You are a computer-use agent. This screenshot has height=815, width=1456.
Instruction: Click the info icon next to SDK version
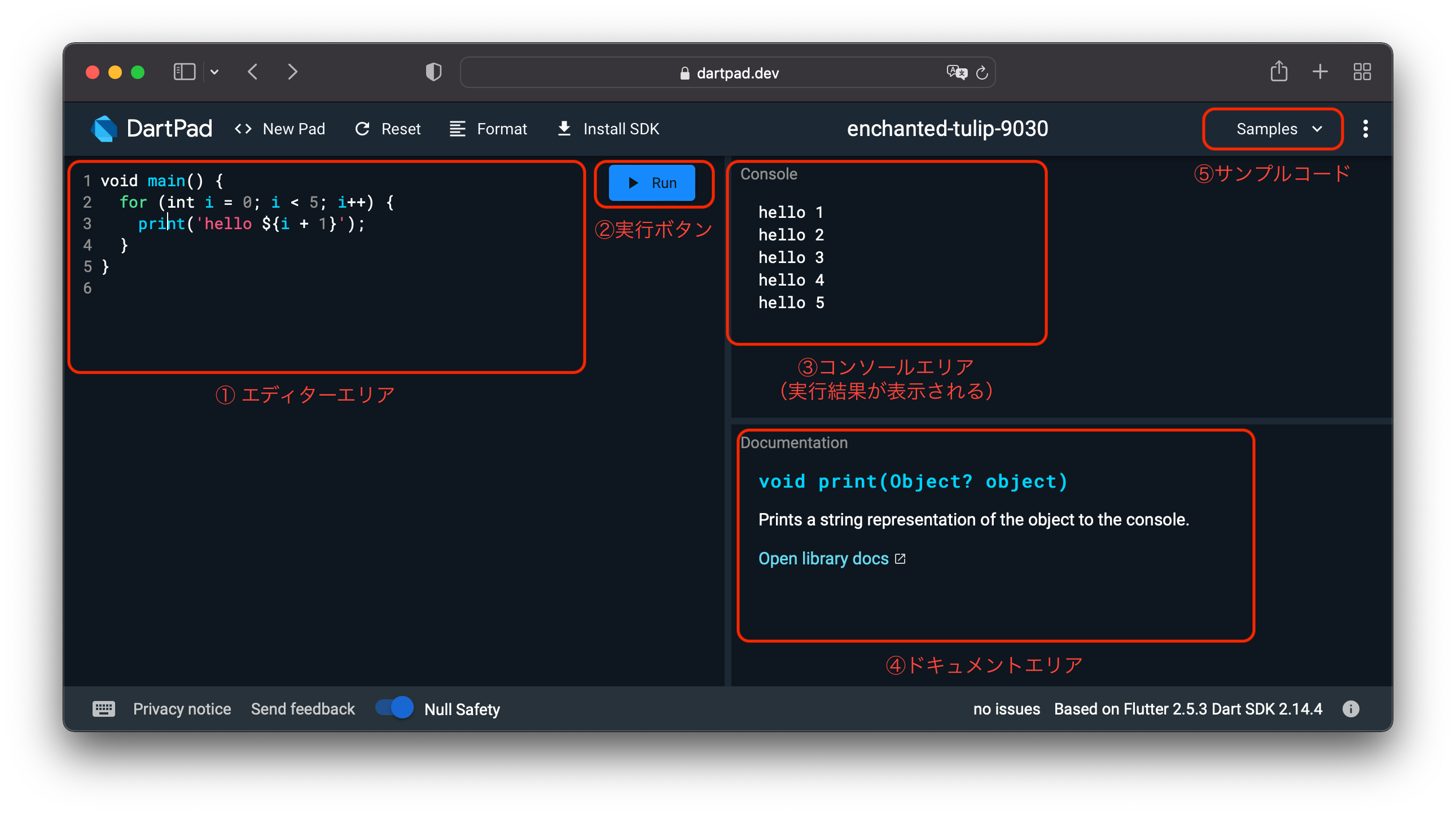[x=1350, y=709]
